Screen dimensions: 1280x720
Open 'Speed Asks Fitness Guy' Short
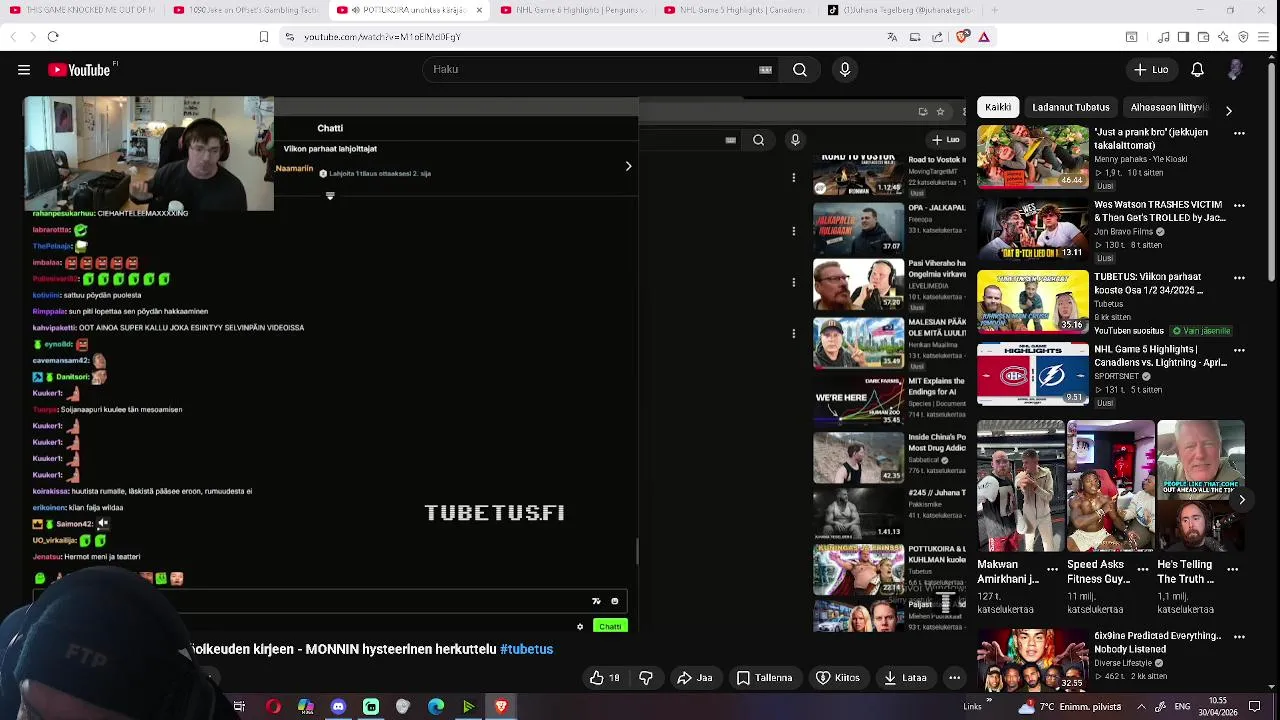click(1110, 486)
